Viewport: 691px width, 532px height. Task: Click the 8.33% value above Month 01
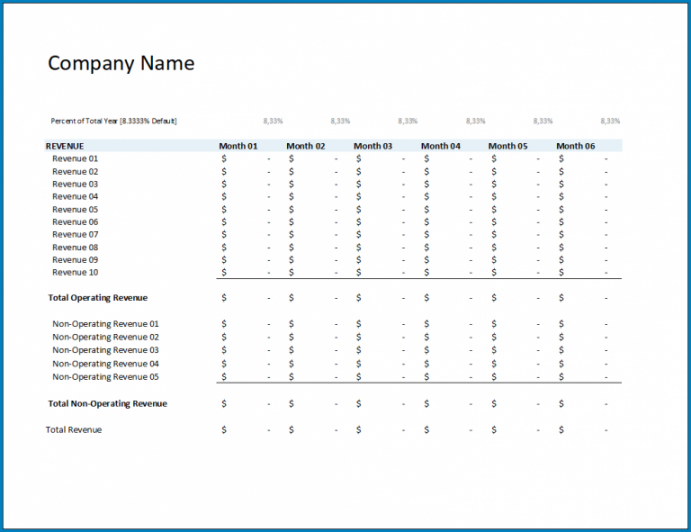[x=272, y=121]
